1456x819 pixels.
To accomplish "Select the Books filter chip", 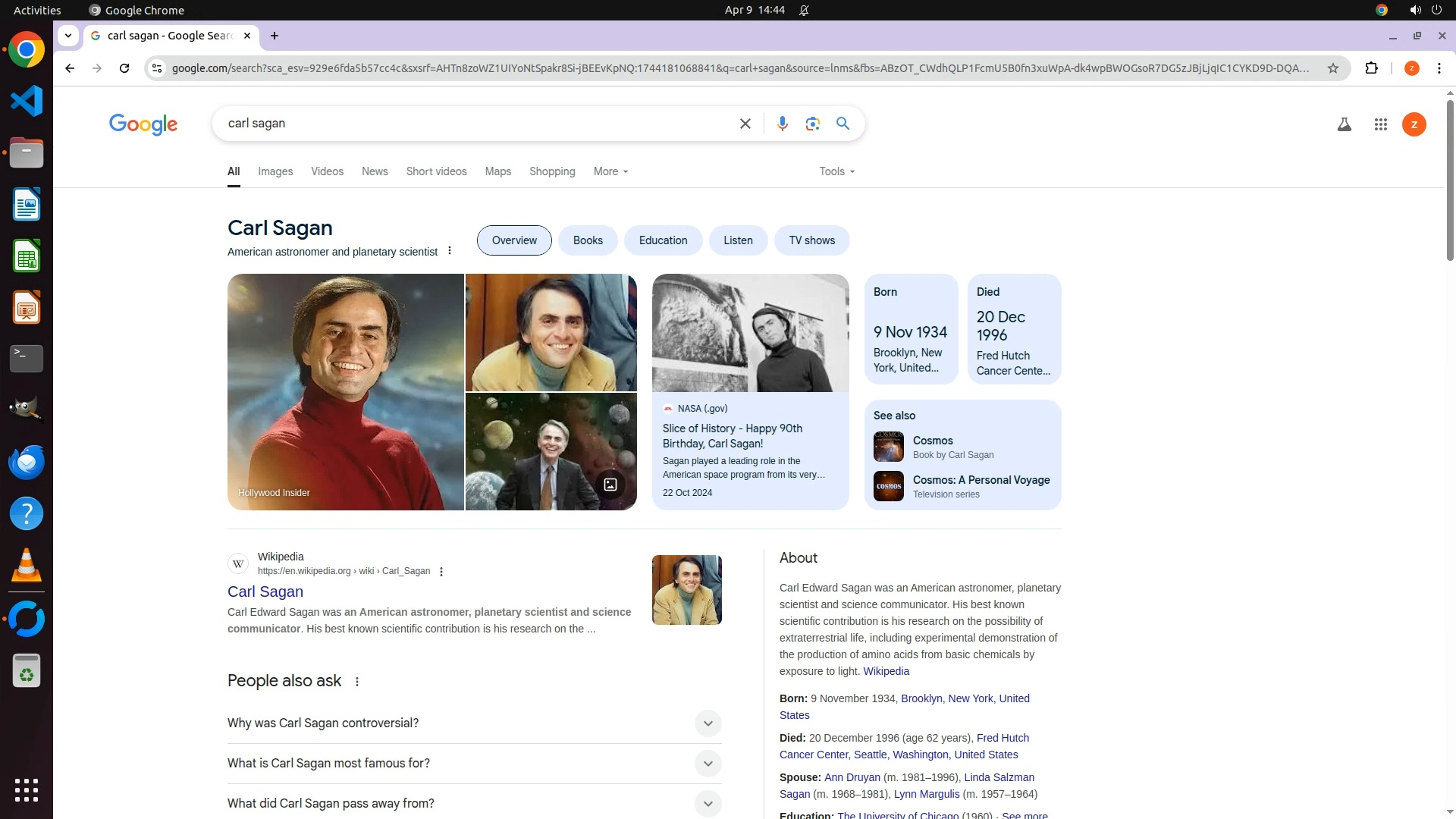I will 588,240.
